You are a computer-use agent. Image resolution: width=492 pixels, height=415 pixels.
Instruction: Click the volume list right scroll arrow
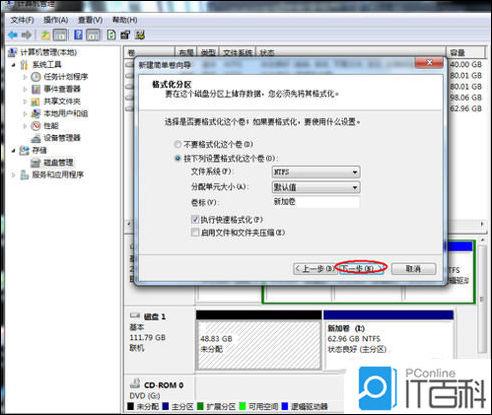(482, 224)
